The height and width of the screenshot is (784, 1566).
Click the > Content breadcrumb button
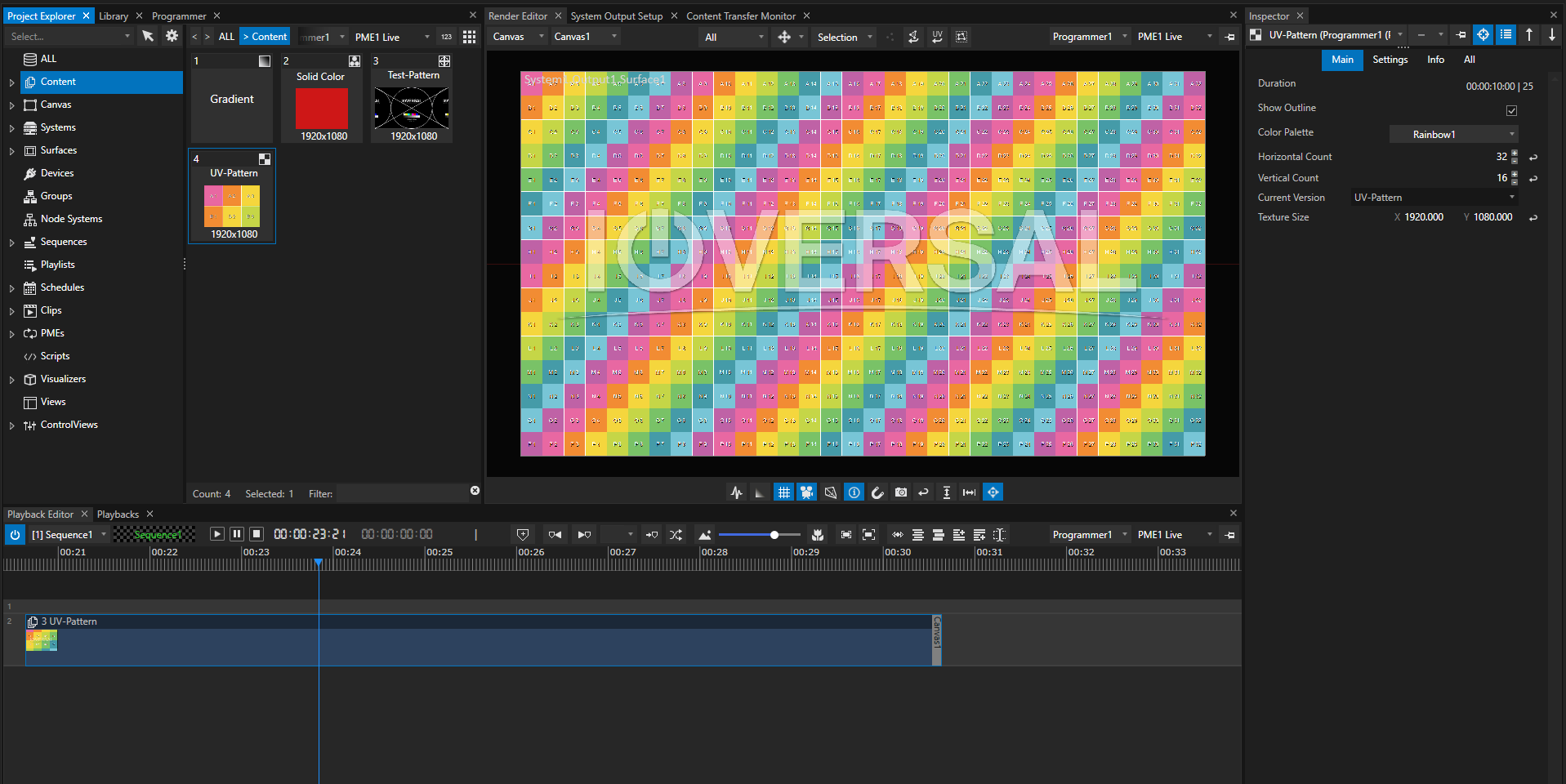click(265, 37)
